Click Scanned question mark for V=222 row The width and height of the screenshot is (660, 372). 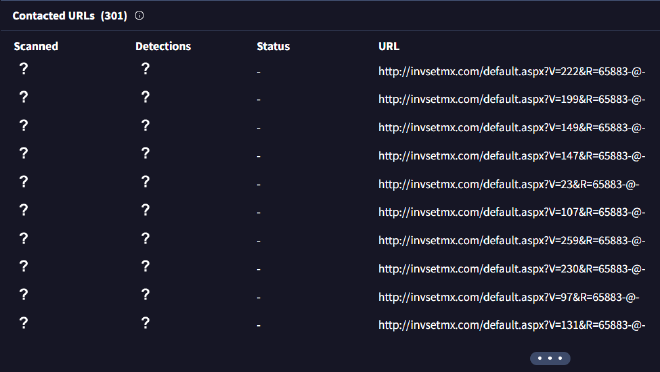click(x=24, y=68)
